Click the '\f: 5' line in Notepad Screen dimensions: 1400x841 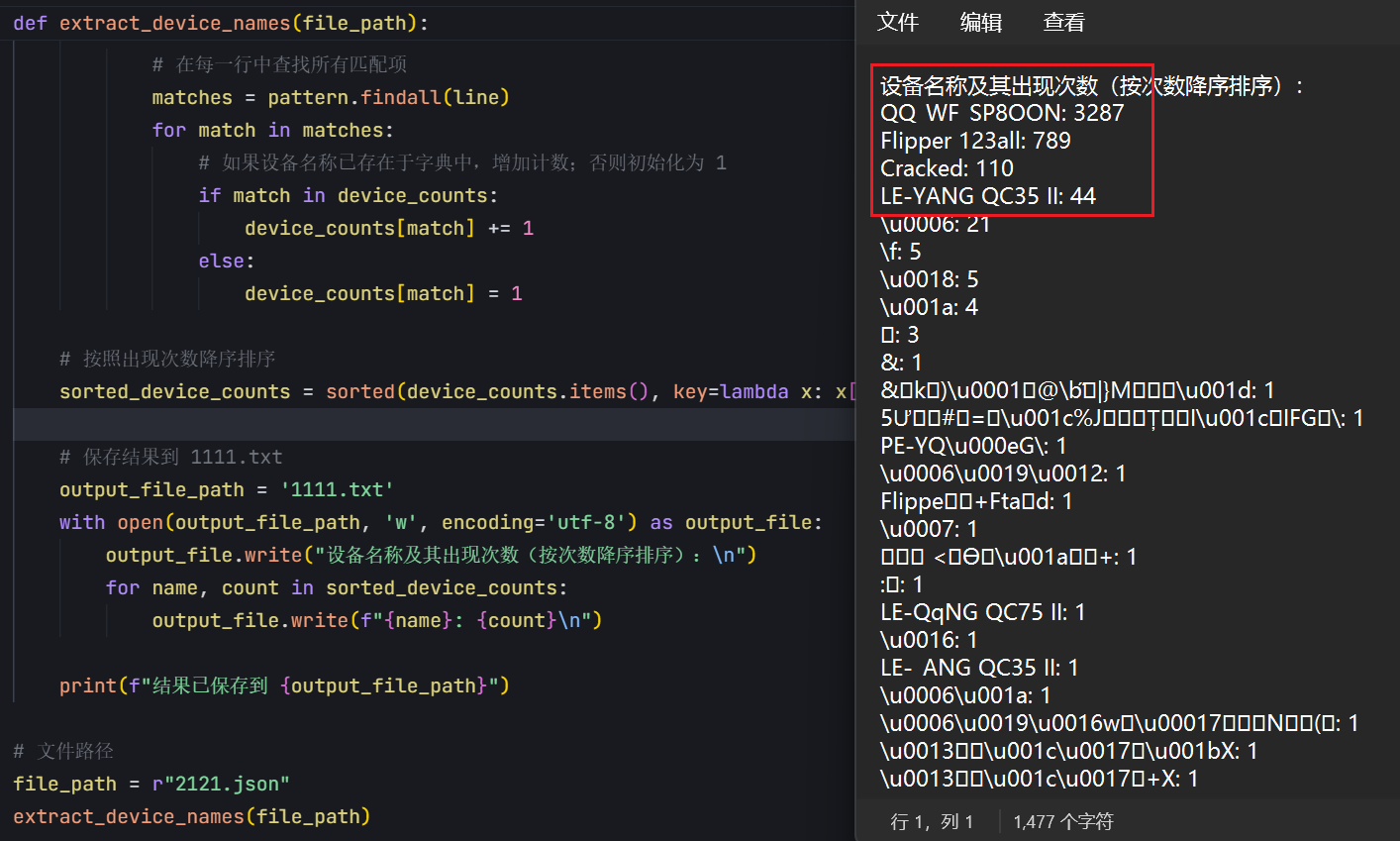901,252
